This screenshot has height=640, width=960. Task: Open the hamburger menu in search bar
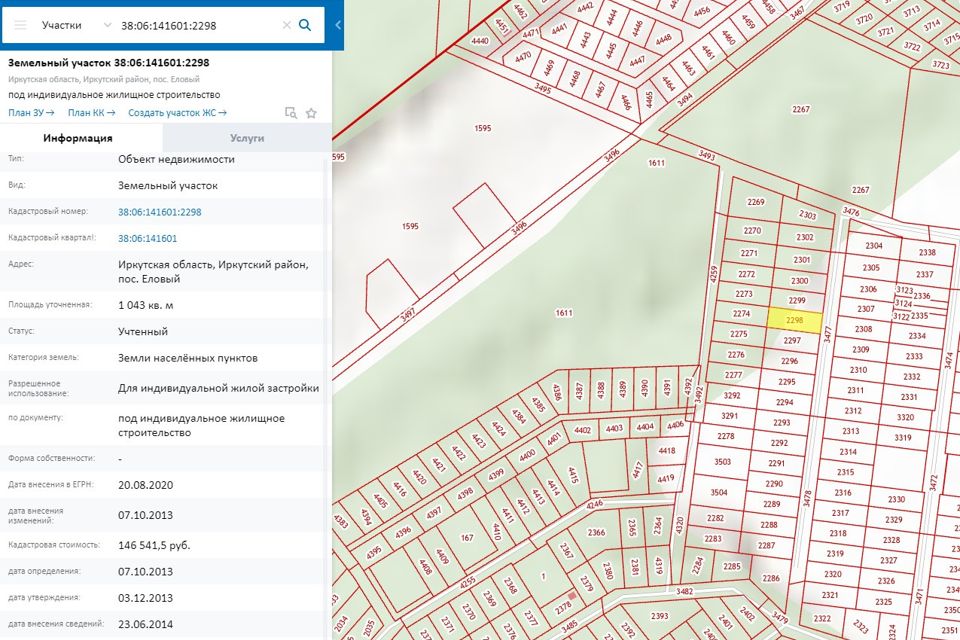pyautogui.click(x=20, y=25)
